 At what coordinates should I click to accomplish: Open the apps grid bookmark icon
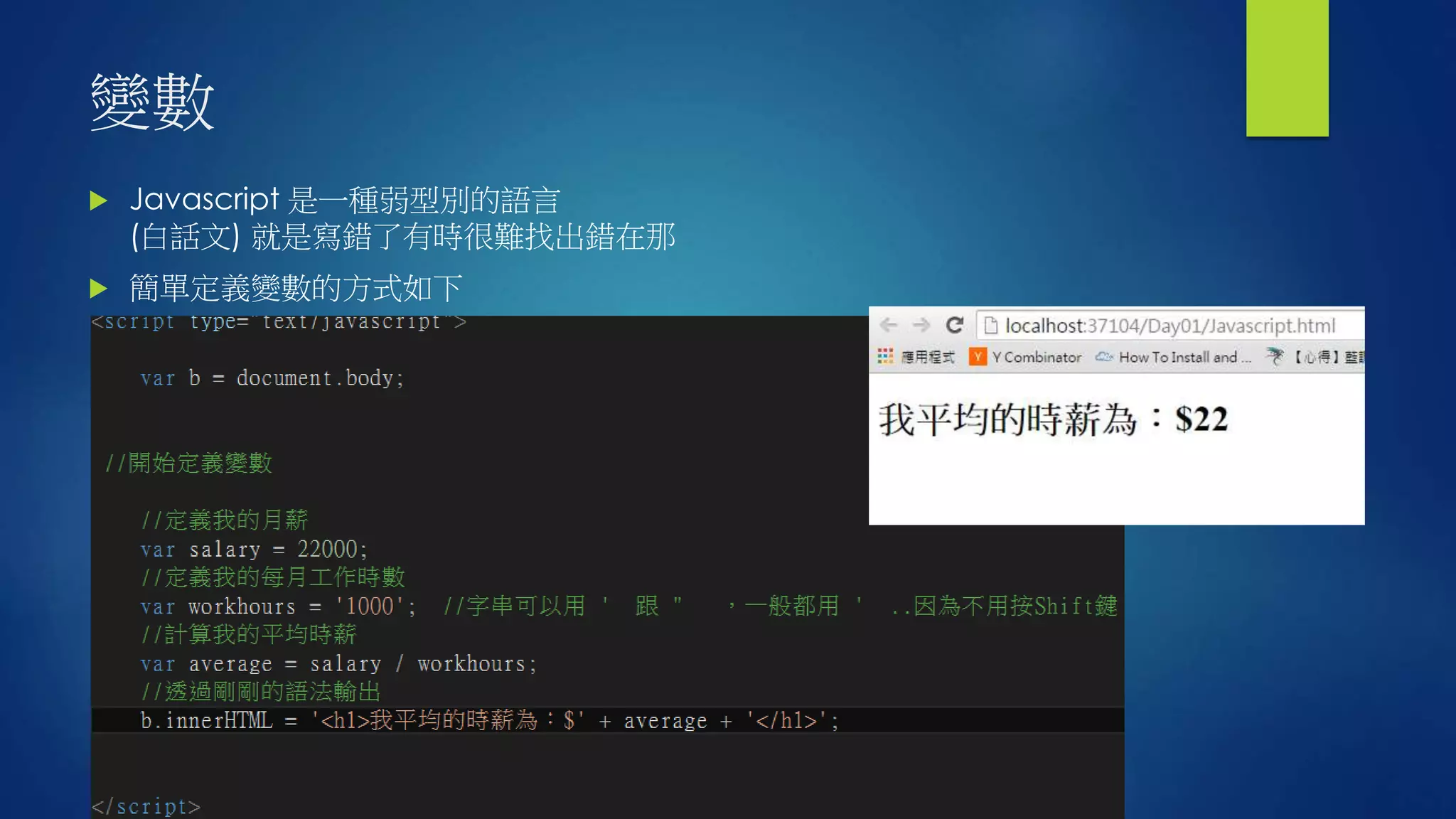(885, 356)
